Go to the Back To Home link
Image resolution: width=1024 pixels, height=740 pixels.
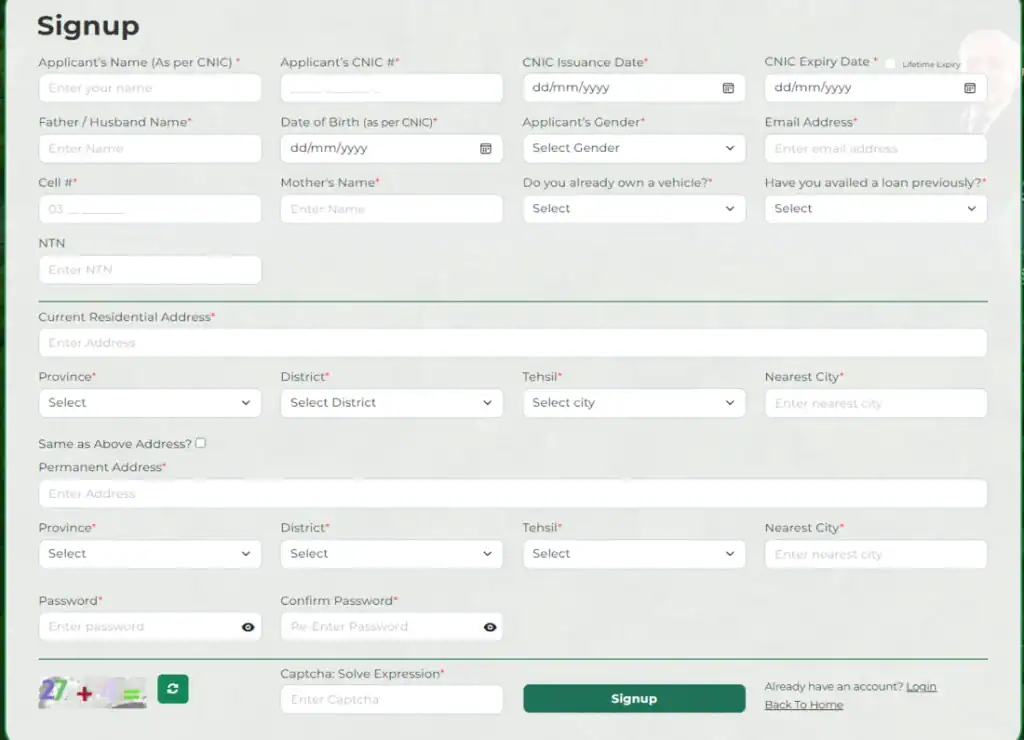coord(803,705)
